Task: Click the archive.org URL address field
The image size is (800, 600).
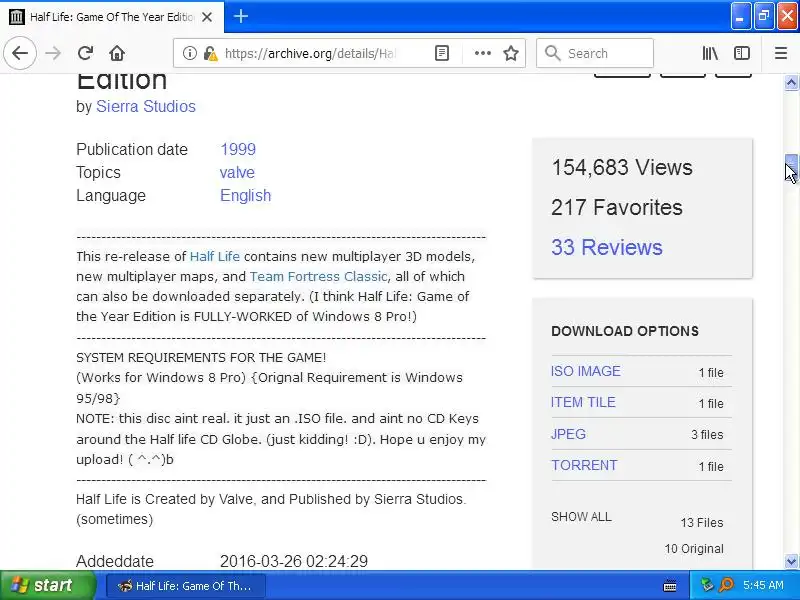Action: click(x=311, y=53)
